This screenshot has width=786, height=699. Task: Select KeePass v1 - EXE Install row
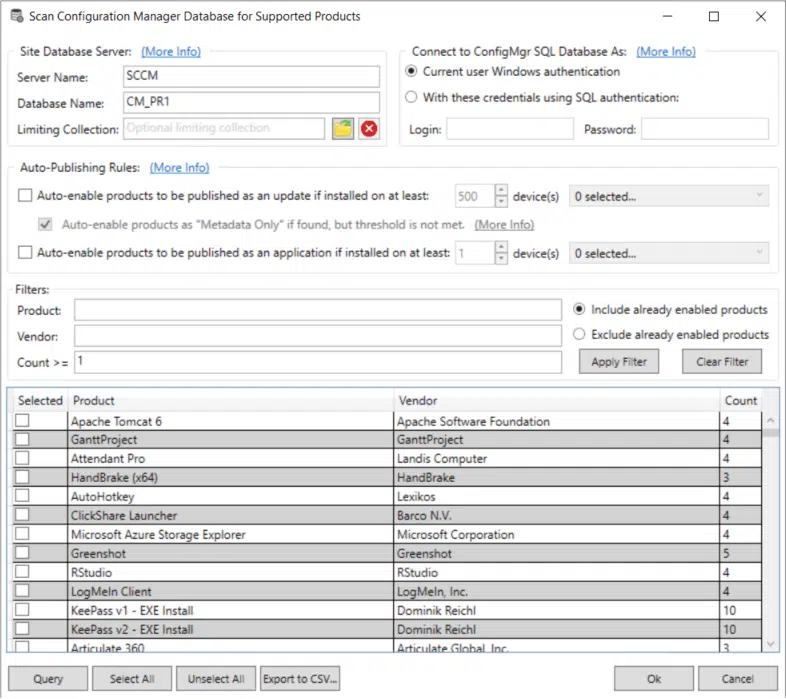(x=387, y=610)
